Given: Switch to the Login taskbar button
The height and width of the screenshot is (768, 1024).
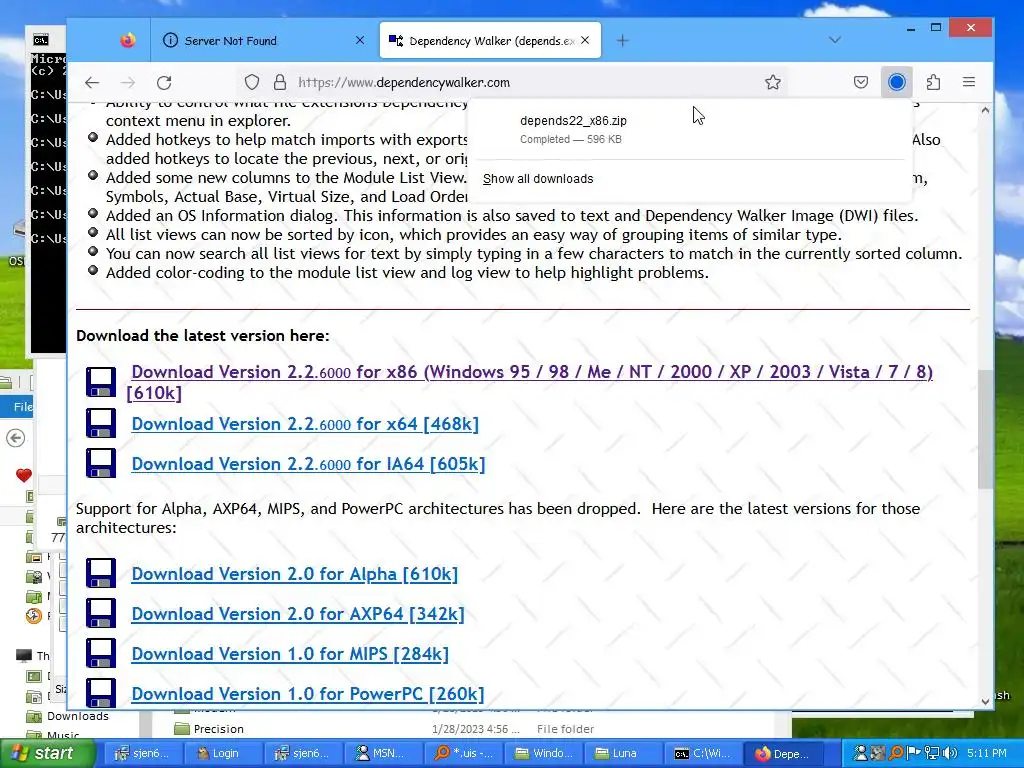Looking at the screenshot, I should point(224,753).
